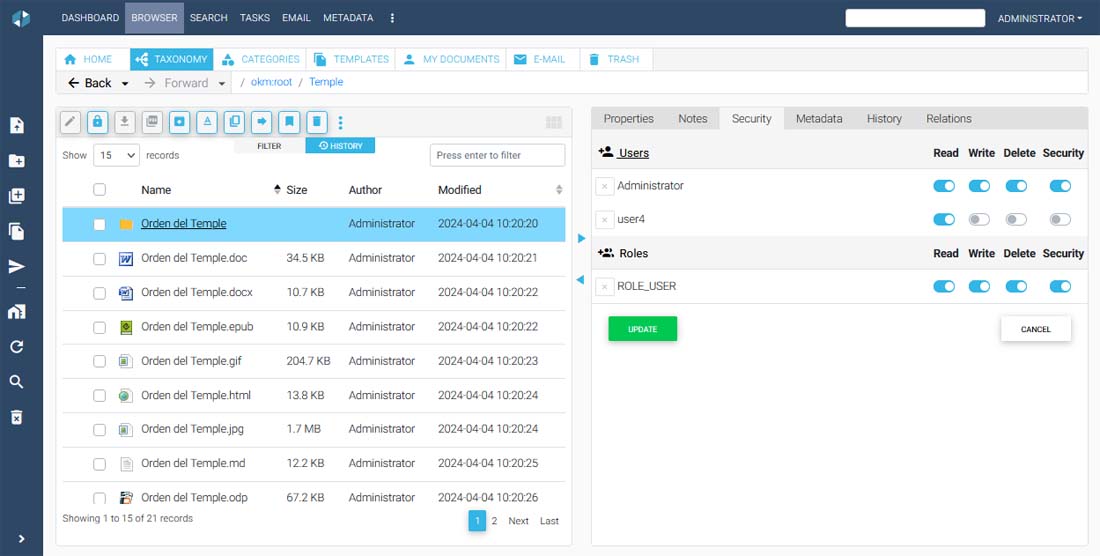Click the move arrow icon in toolbar
The width and height of the screenshot is (1100, 556).
[x=261, y=122]
